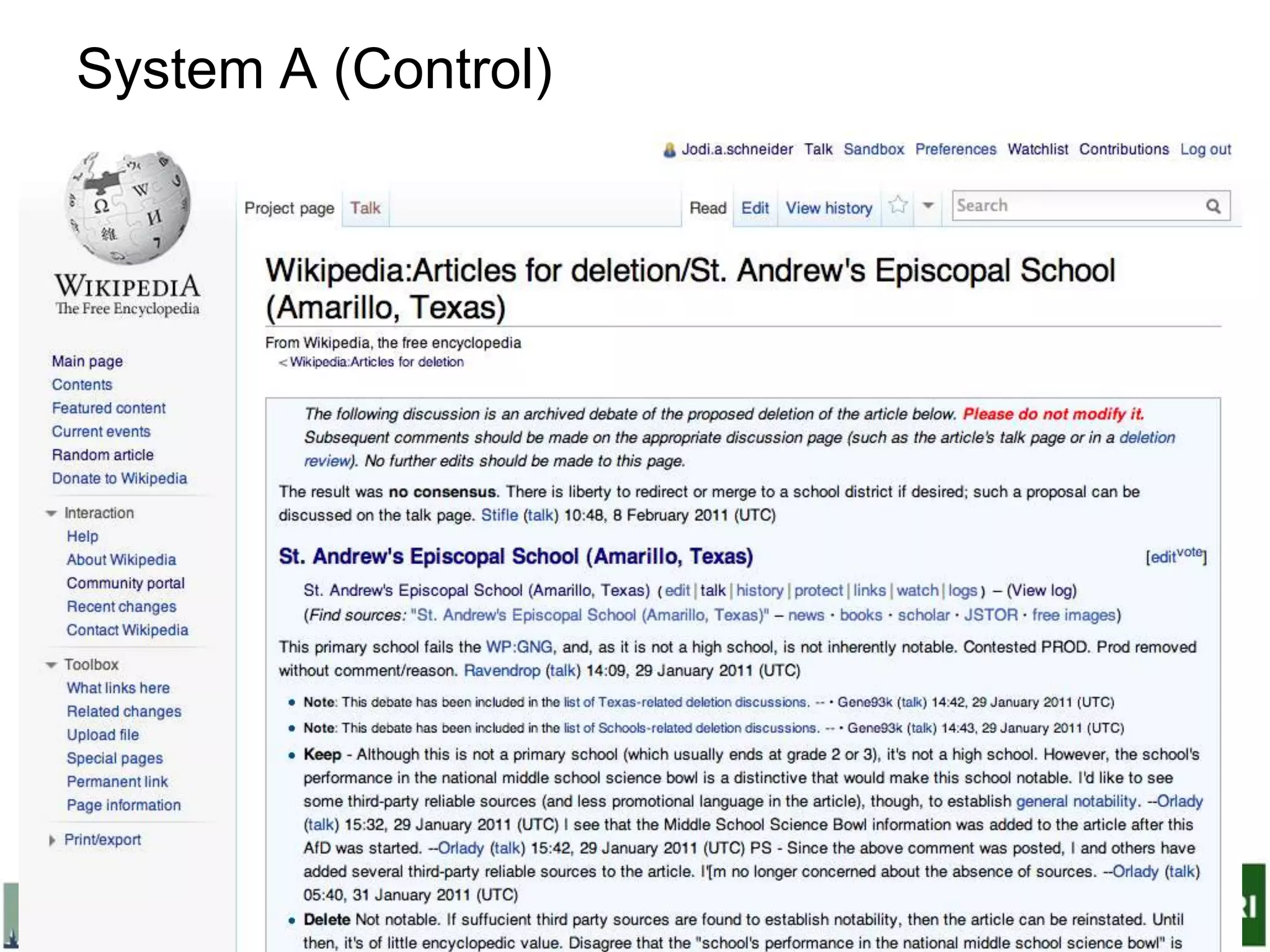The width and height of the screenshot is (1270, 952).
Task: Open the Watchlist link
Action: pos(1037,149)
